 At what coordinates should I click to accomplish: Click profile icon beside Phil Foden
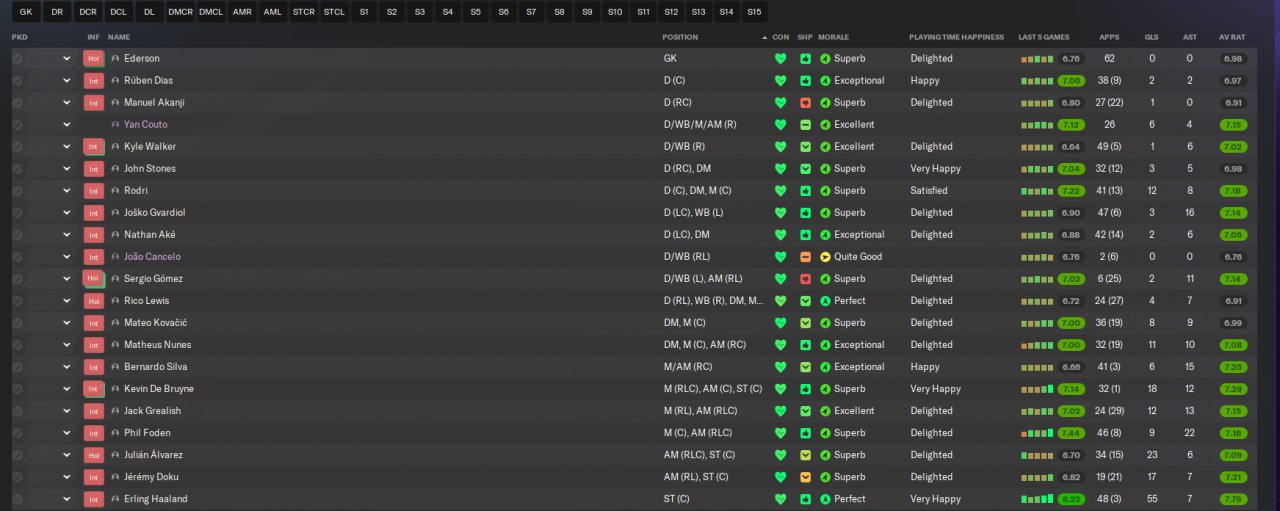(115, 433)
